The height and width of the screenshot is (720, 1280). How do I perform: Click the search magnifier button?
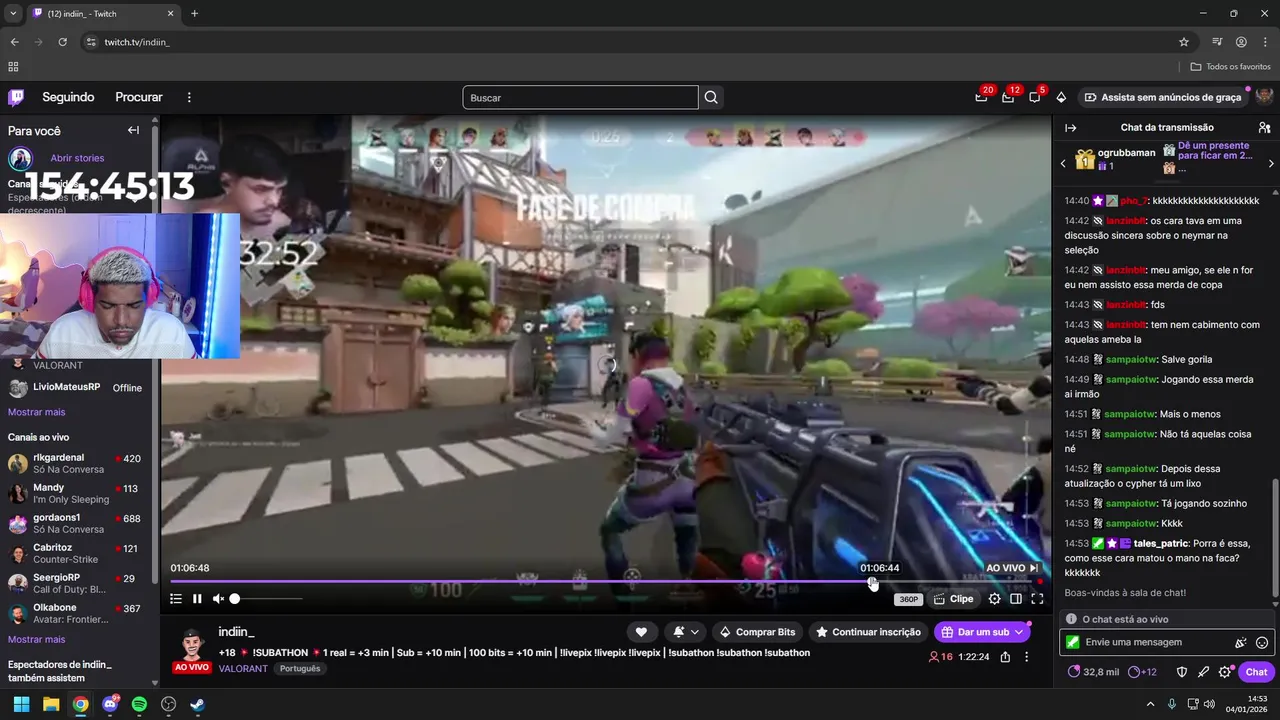point(711,97)
